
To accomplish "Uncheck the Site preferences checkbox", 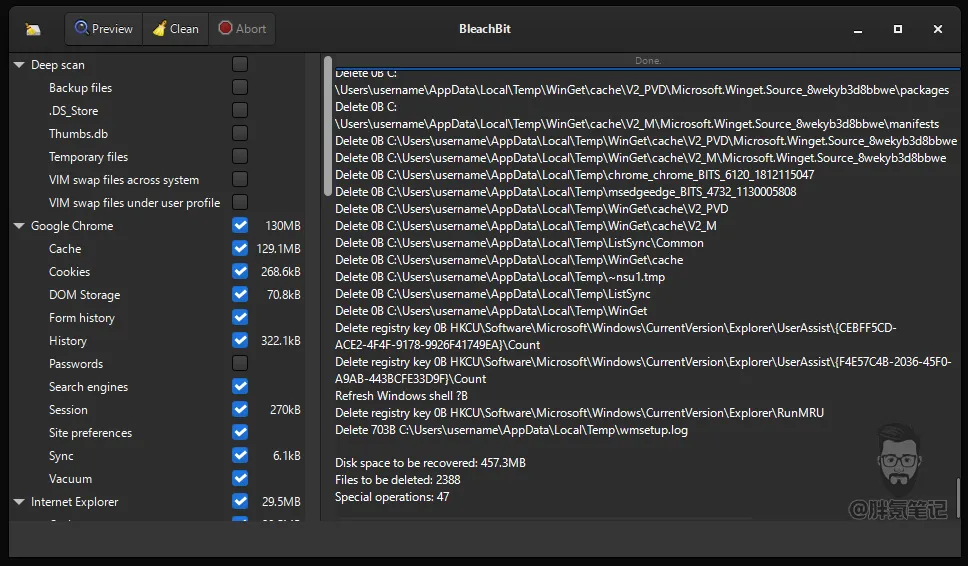I will pyautogui.click(x=240, y=432).
